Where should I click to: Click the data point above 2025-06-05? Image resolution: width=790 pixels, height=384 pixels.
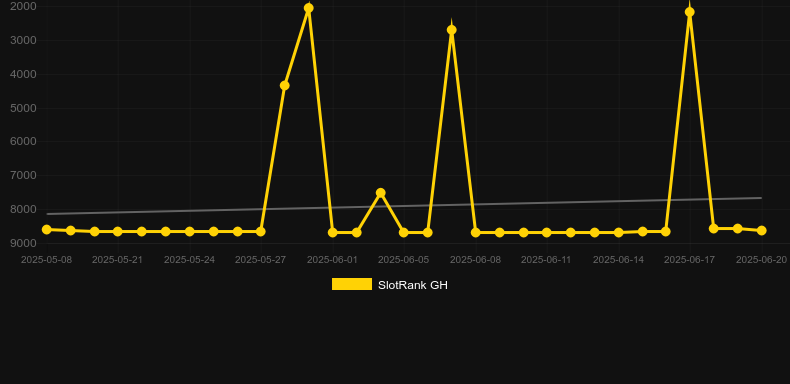[x=404, y=232]
